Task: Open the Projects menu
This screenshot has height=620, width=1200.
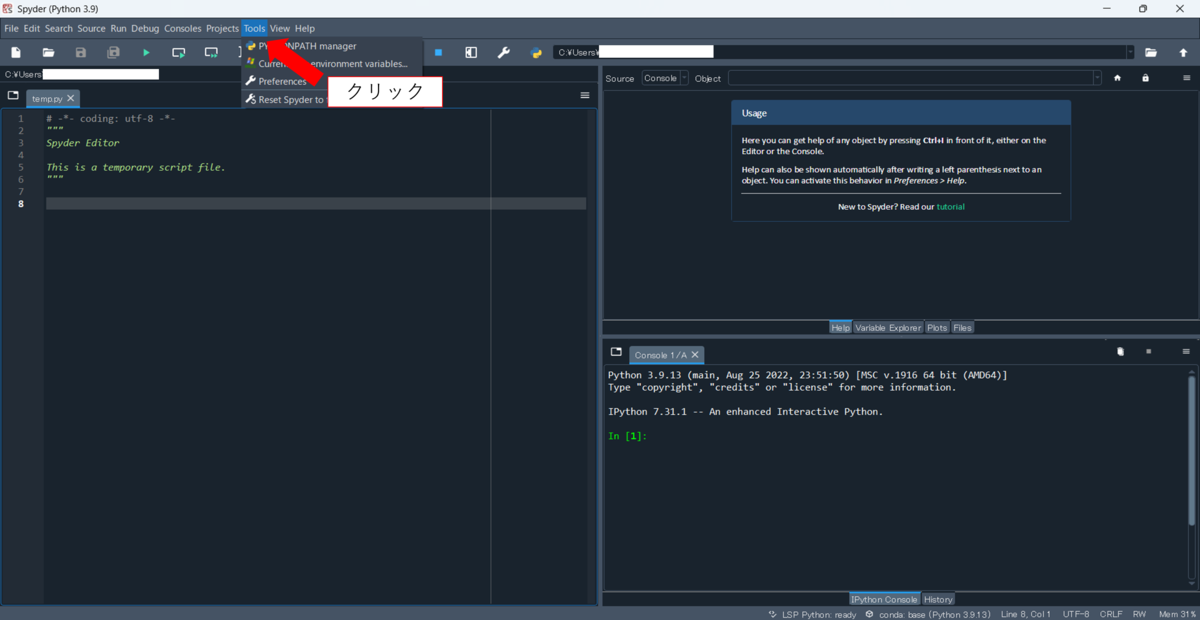Action: click(222, 29)
